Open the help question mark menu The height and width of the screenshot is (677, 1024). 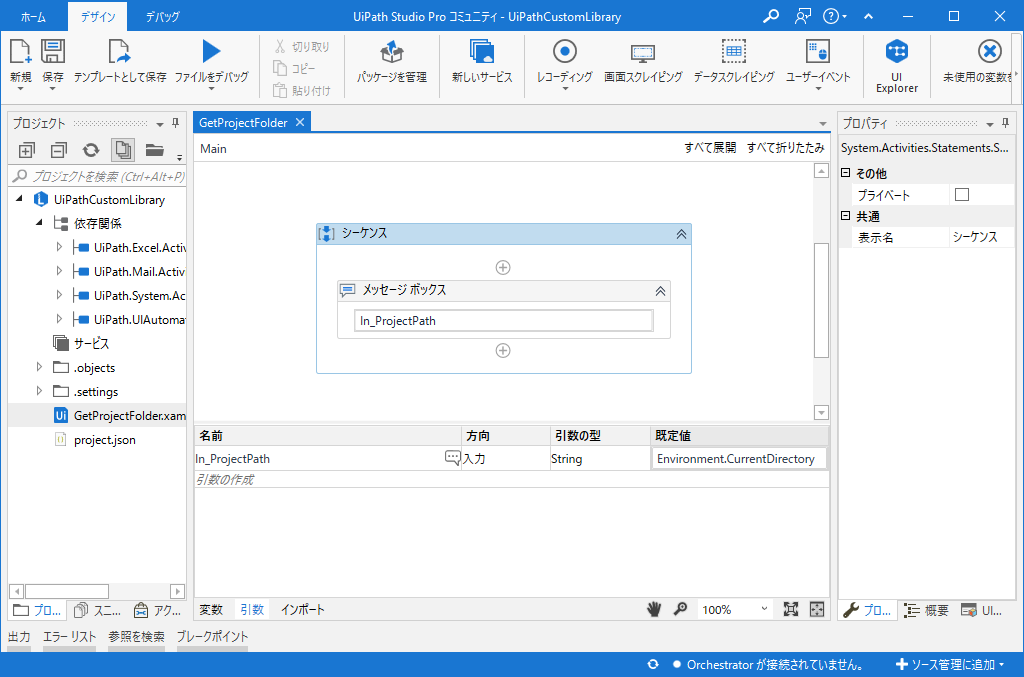coord(834,16)
